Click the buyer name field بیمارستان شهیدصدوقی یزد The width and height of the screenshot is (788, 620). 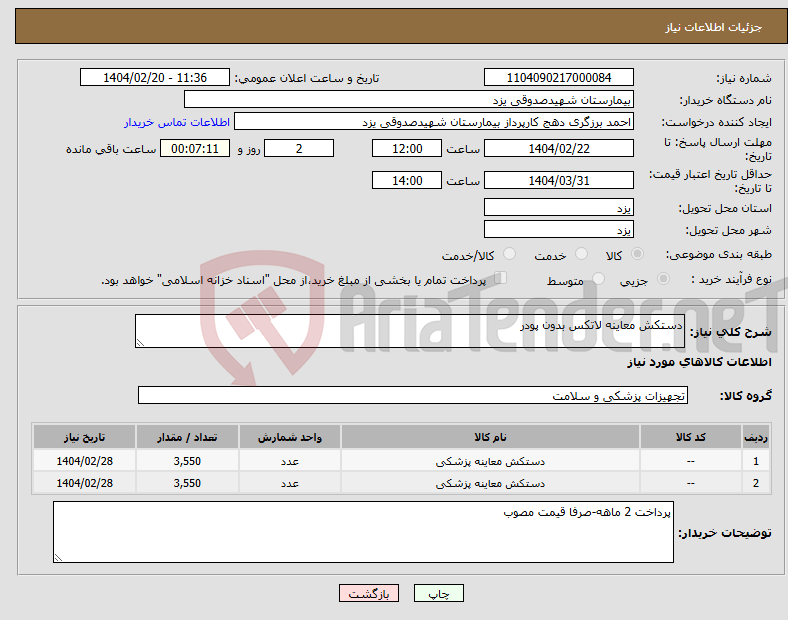coord(409,99)
